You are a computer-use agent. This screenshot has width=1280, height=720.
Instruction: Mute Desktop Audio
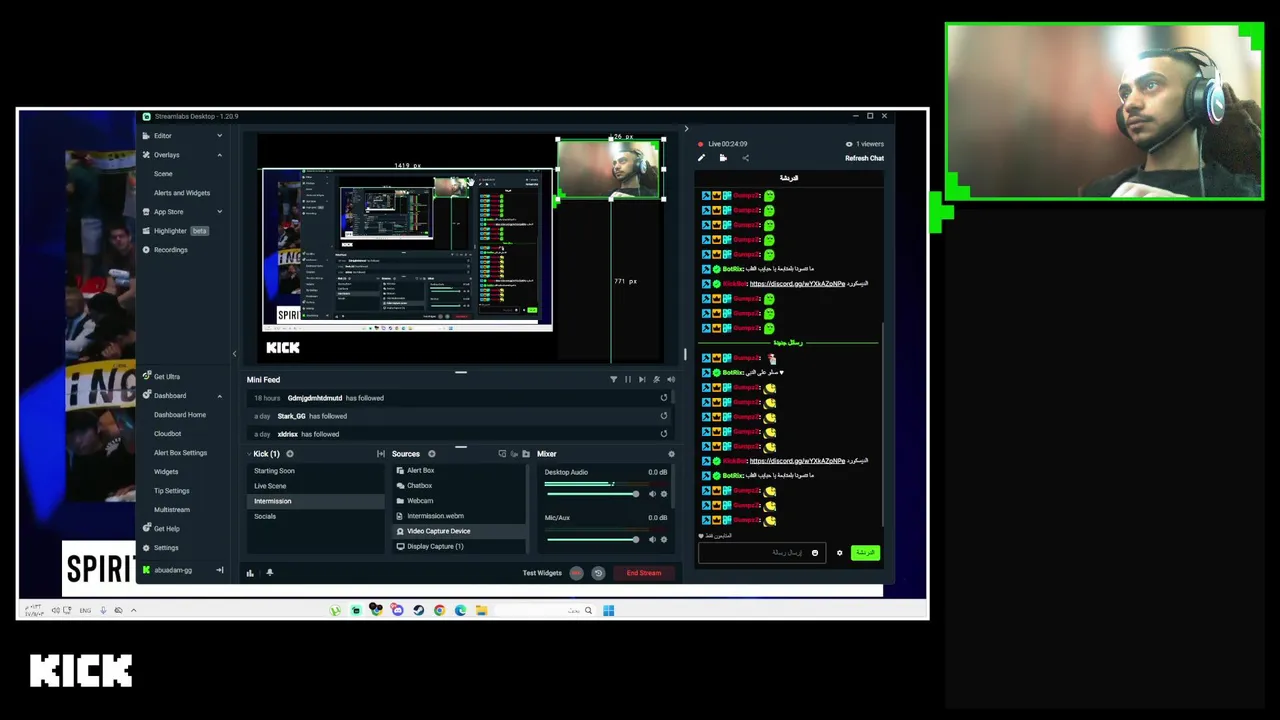[652, 494]
